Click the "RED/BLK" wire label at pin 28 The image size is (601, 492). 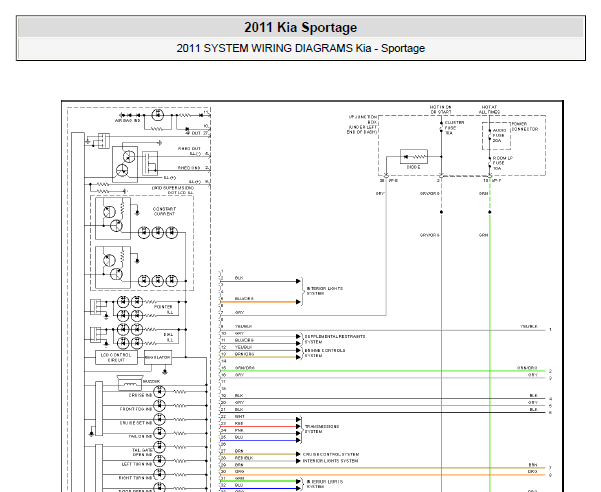[243, 458]
